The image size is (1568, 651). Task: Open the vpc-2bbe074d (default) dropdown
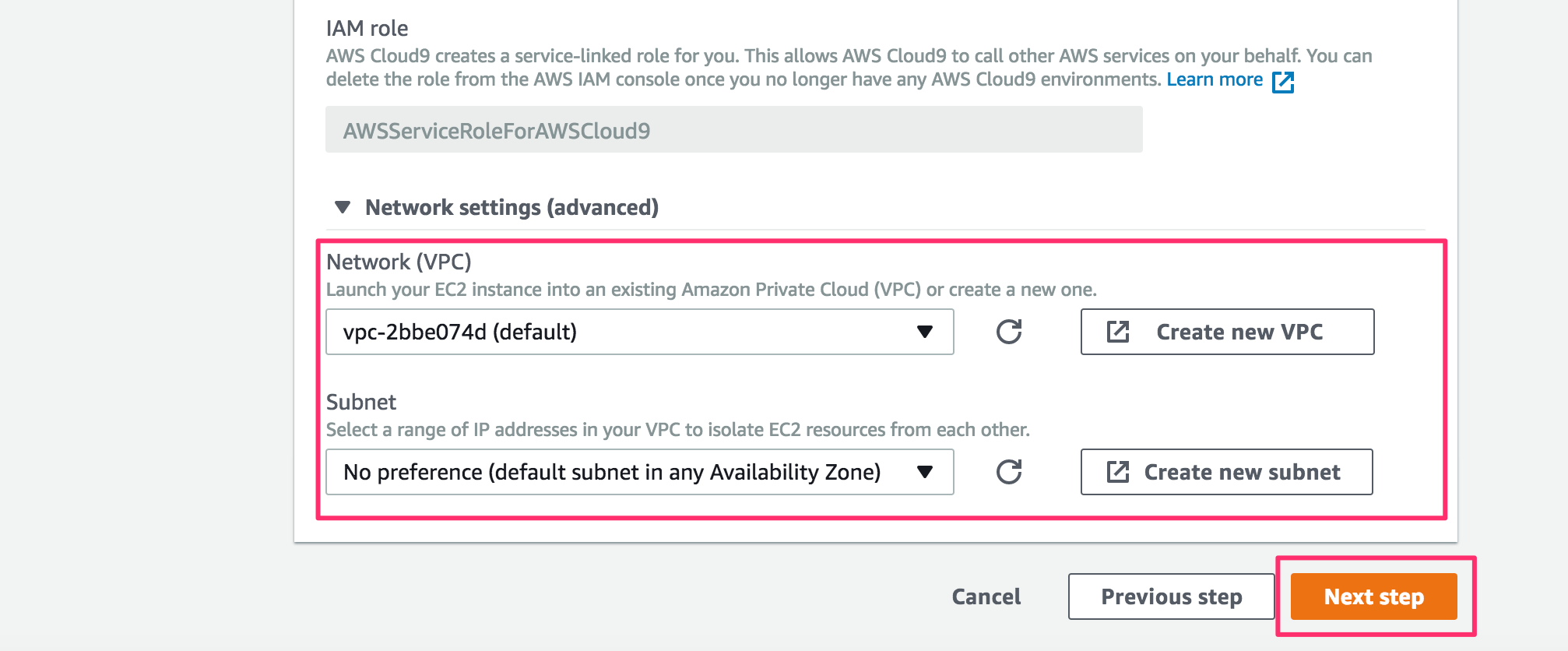point(640,332)
